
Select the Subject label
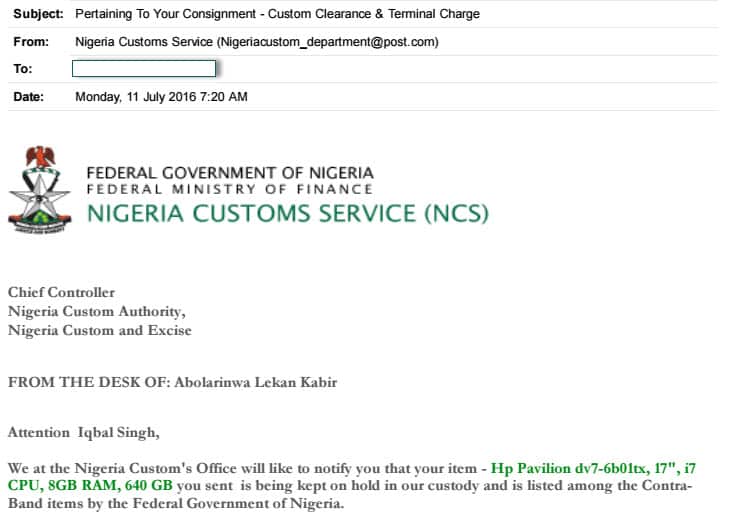(x=38, y=14)
